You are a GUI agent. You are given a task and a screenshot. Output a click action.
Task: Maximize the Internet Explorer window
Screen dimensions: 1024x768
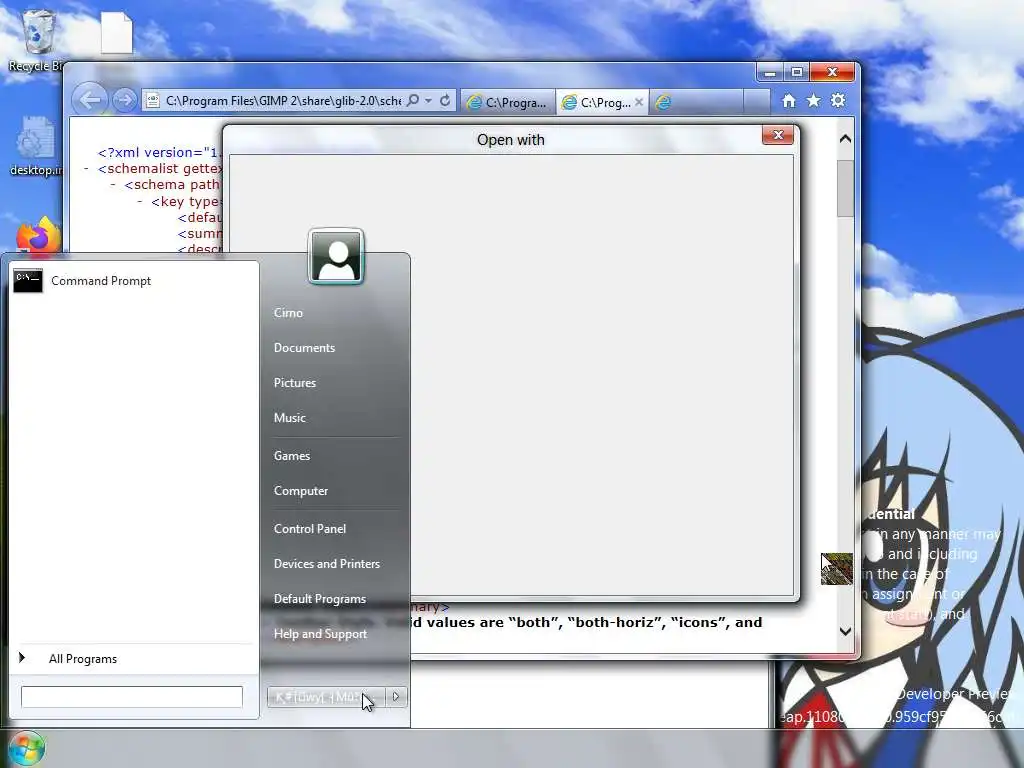click(x=797, y=72)
